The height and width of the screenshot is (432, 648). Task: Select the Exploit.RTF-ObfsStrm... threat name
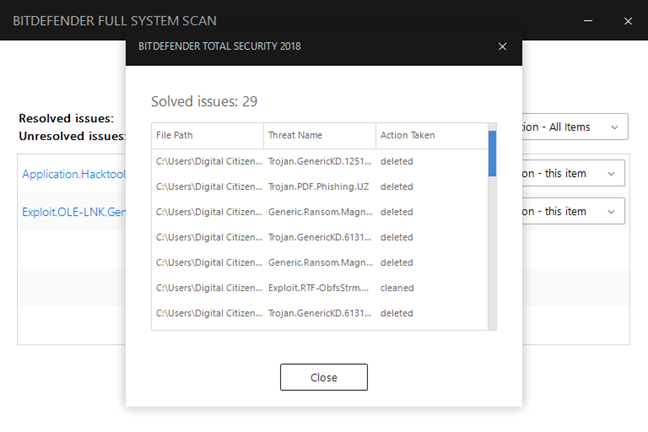pos(318,288)
